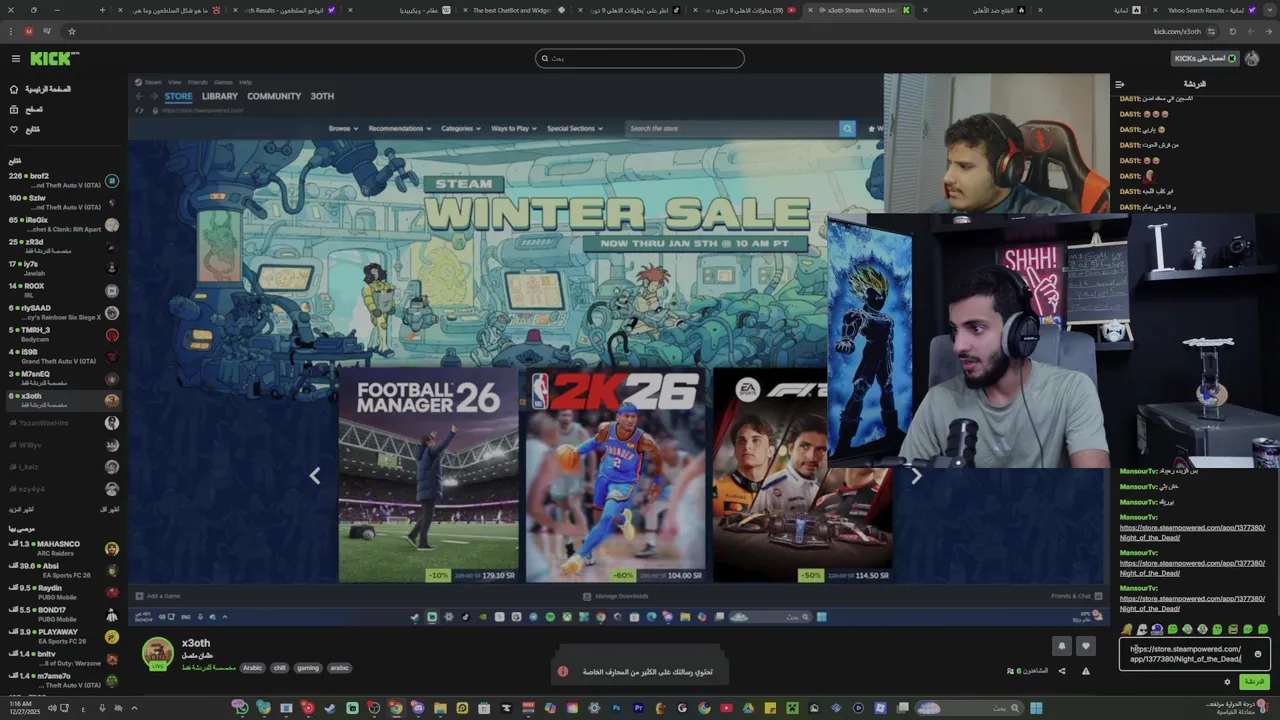Open R0OX channel in sidebar

pyautogui.click(x=64, y=291)
